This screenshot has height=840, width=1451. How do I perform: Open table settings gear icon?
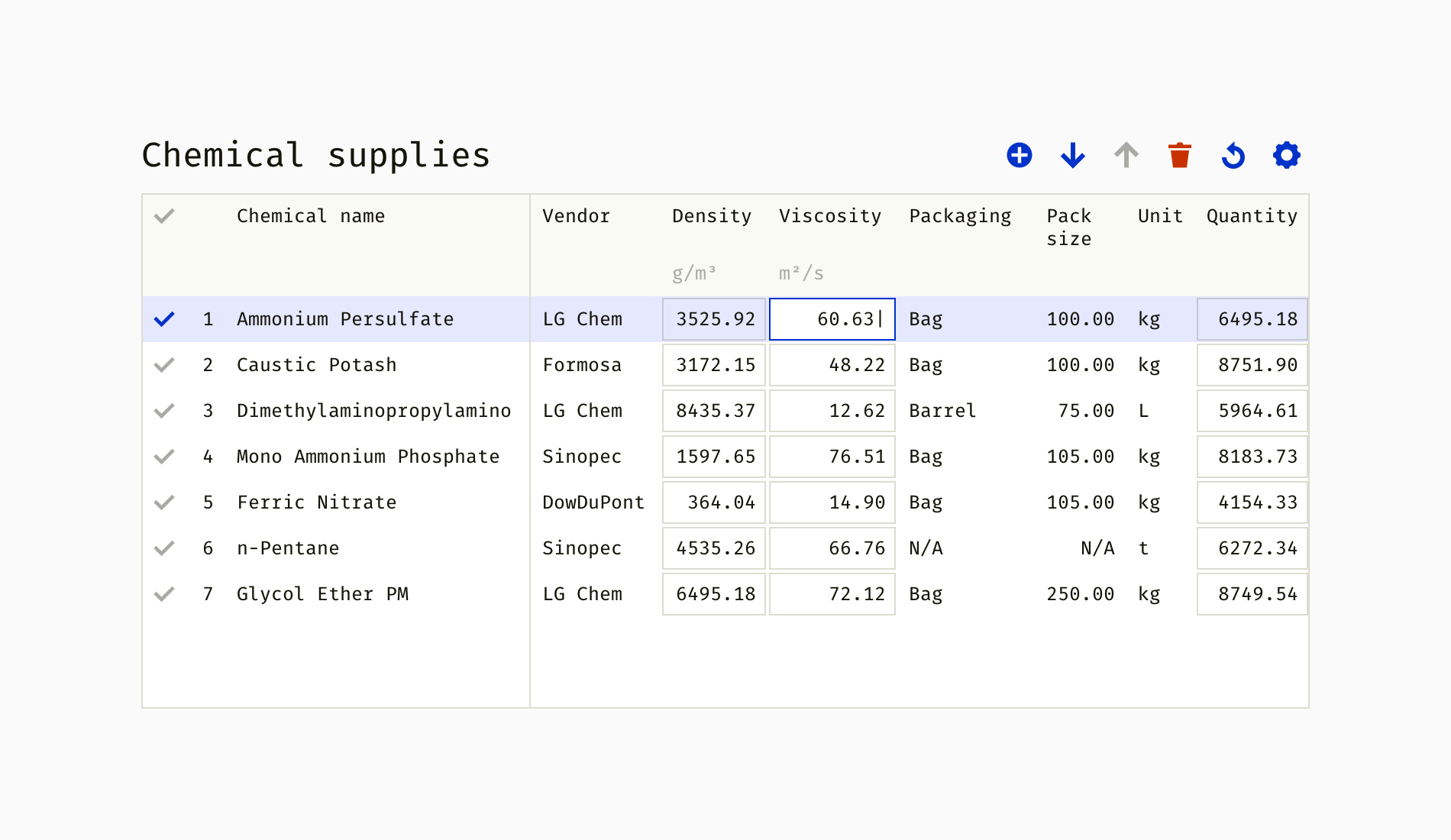pyautogui.click(x=1287, y=155)
